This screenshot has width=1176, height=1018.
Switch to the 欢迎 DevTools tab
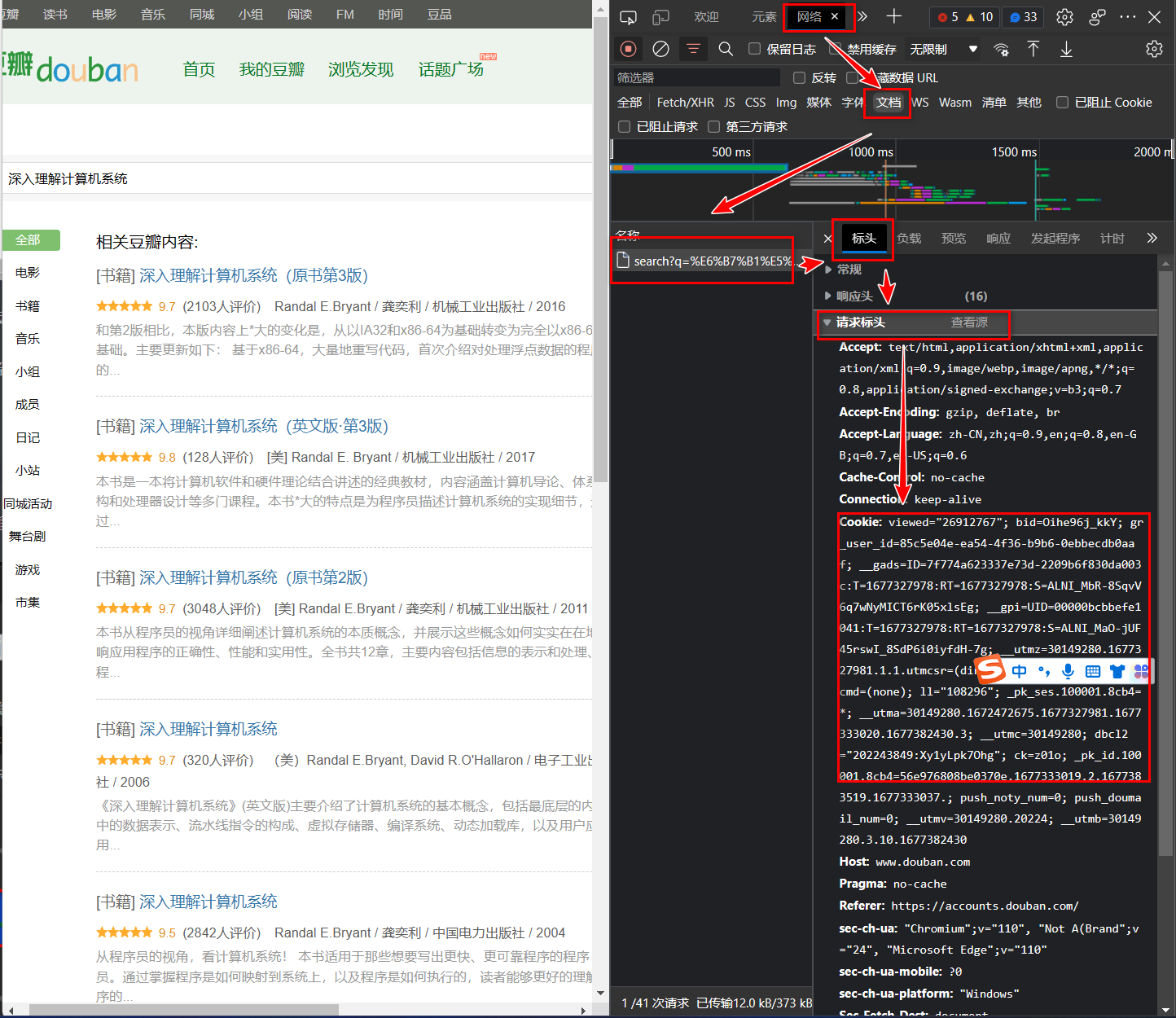(x=706, y=16)
